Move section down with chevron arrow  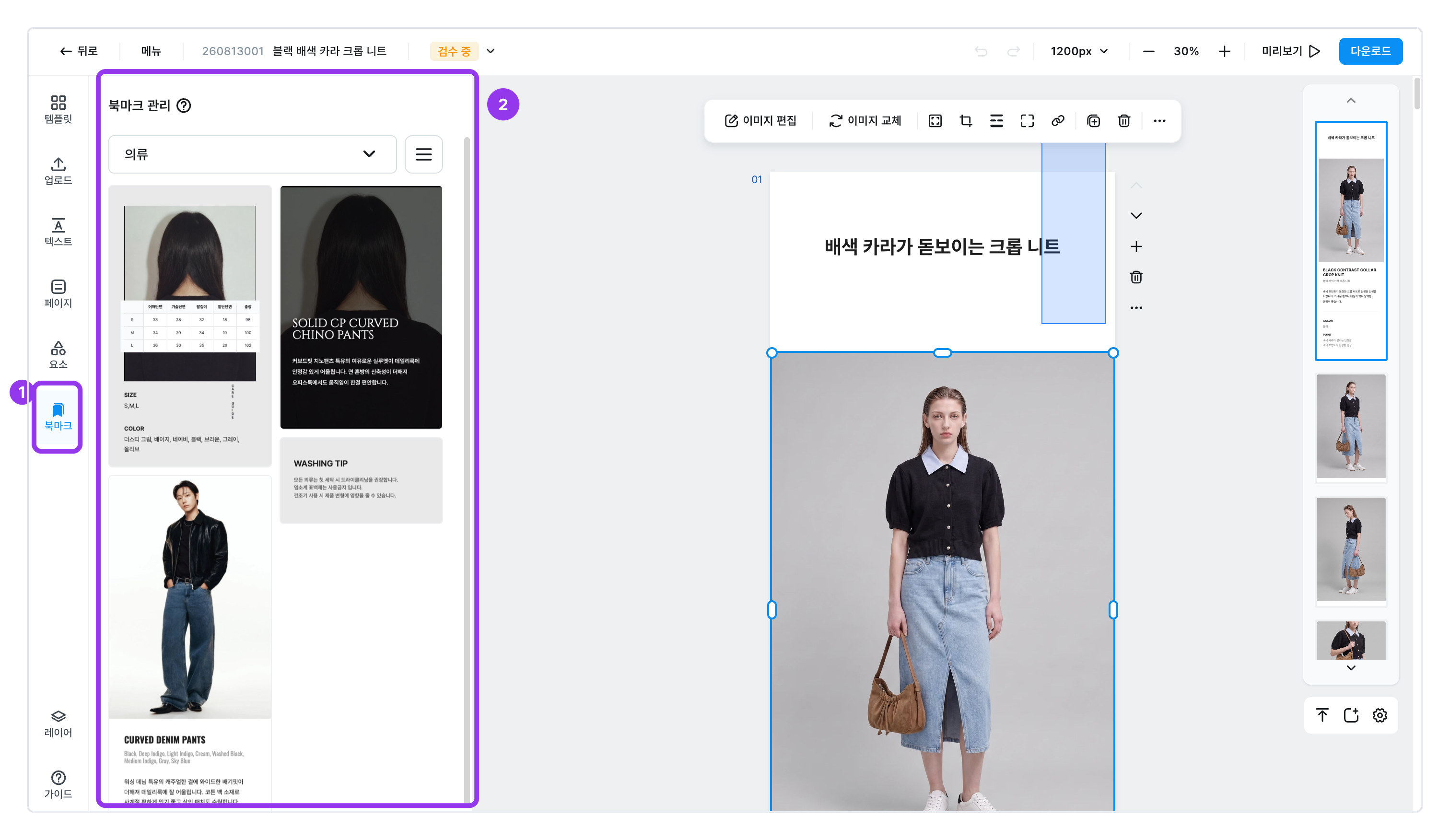click(x=1136, y=216)
